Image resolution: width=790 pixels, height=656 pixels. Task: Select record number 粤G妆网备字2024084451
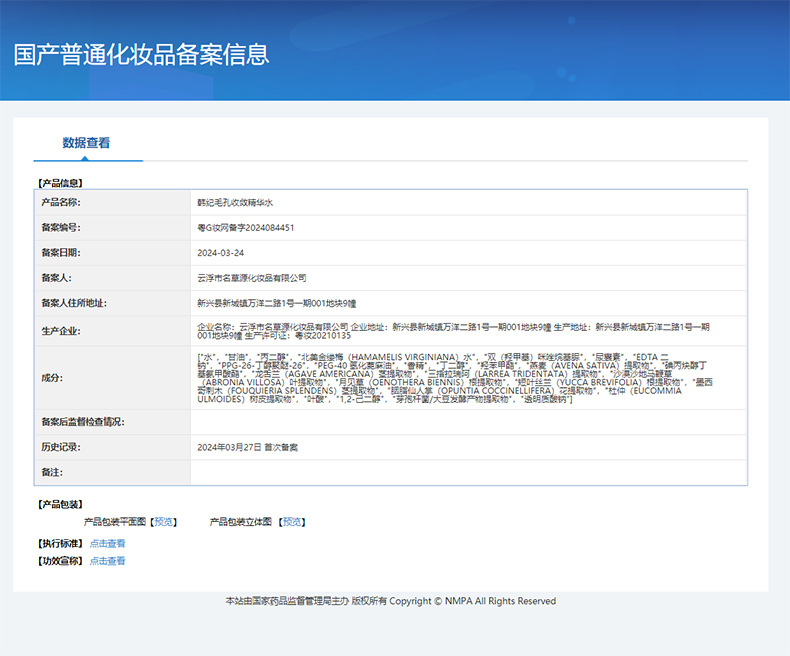point(245,228)
